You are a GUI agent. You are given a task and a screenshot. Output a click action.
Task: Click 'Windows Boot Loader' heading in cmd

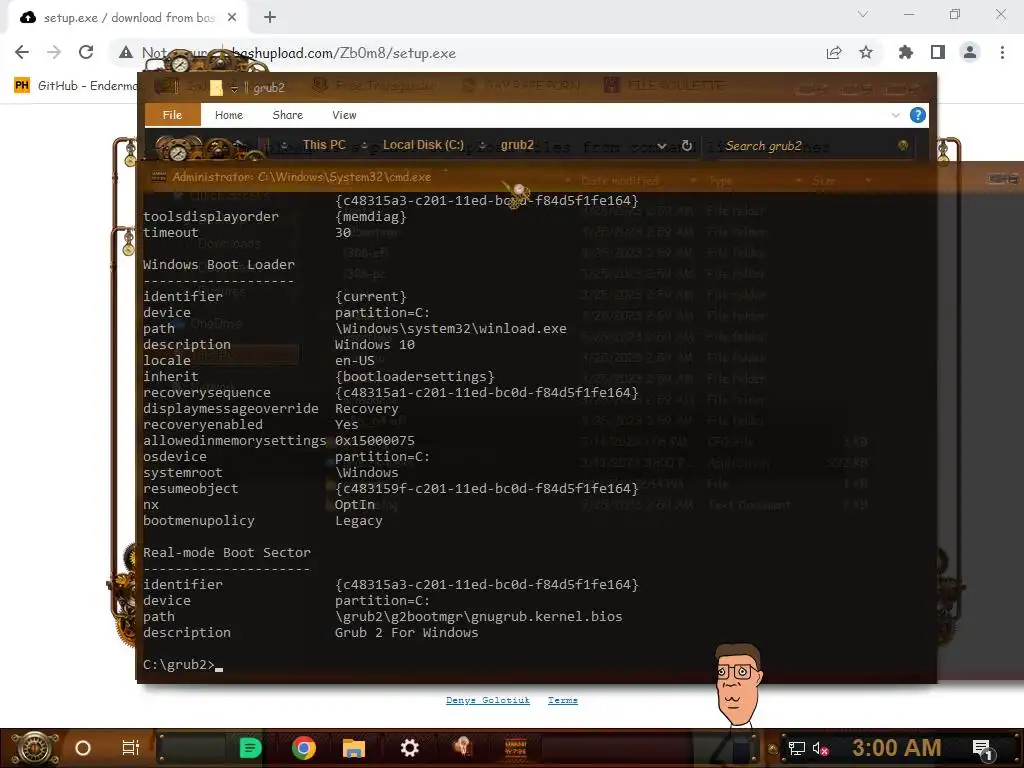(x=219, y=264)
